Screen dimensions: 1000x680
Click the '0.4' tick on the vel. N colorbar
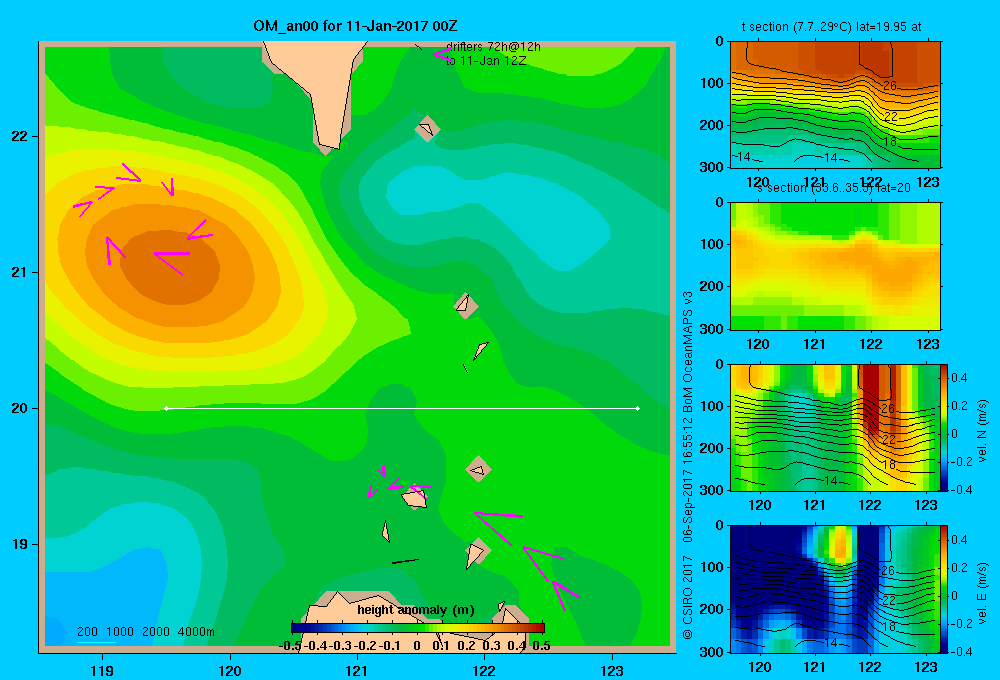tap(959, 378)
